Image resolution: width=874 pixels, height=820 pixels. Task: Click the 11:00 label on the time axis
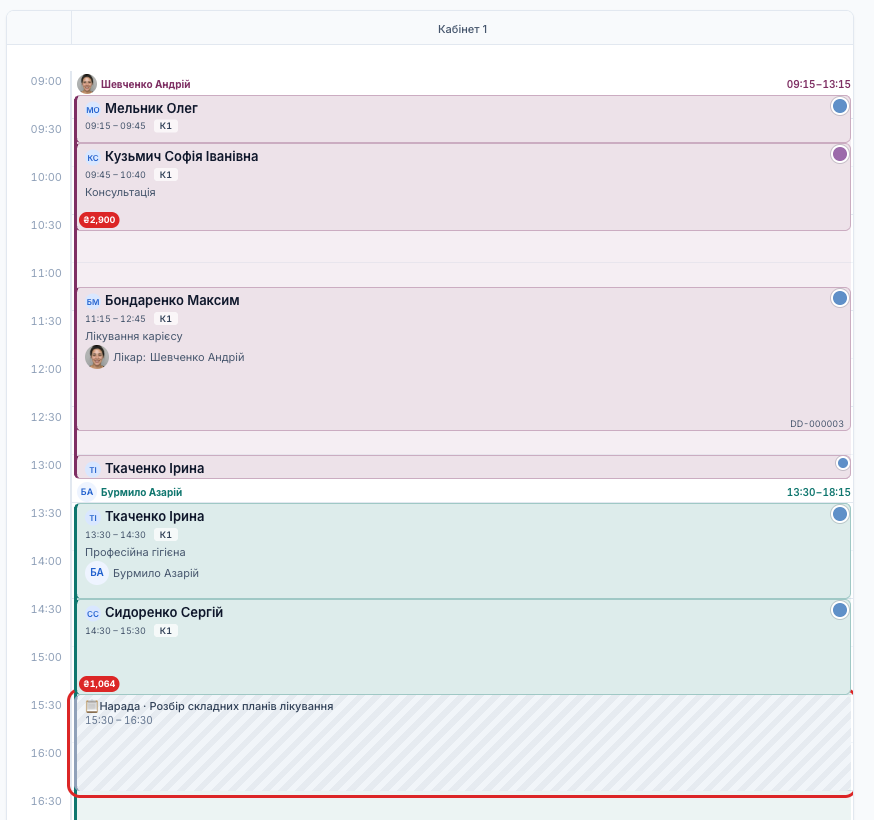coord(46,273)
